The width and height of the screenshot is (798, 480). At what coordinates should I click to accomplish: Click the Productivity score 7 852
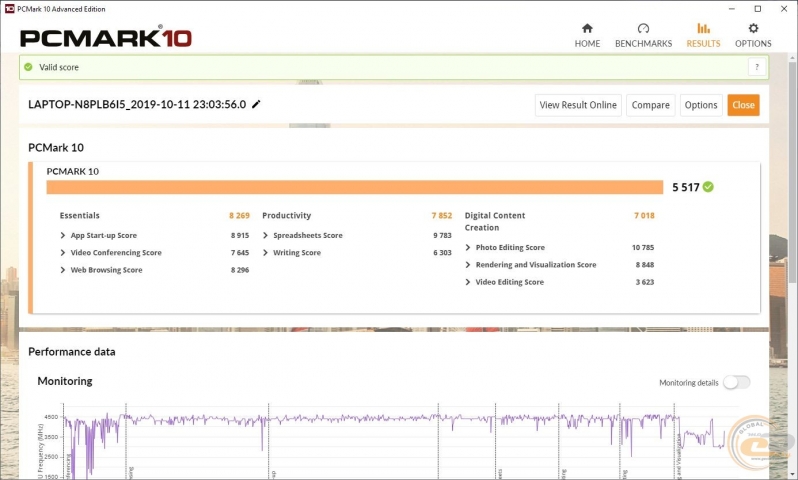click(x=442, y=215)
